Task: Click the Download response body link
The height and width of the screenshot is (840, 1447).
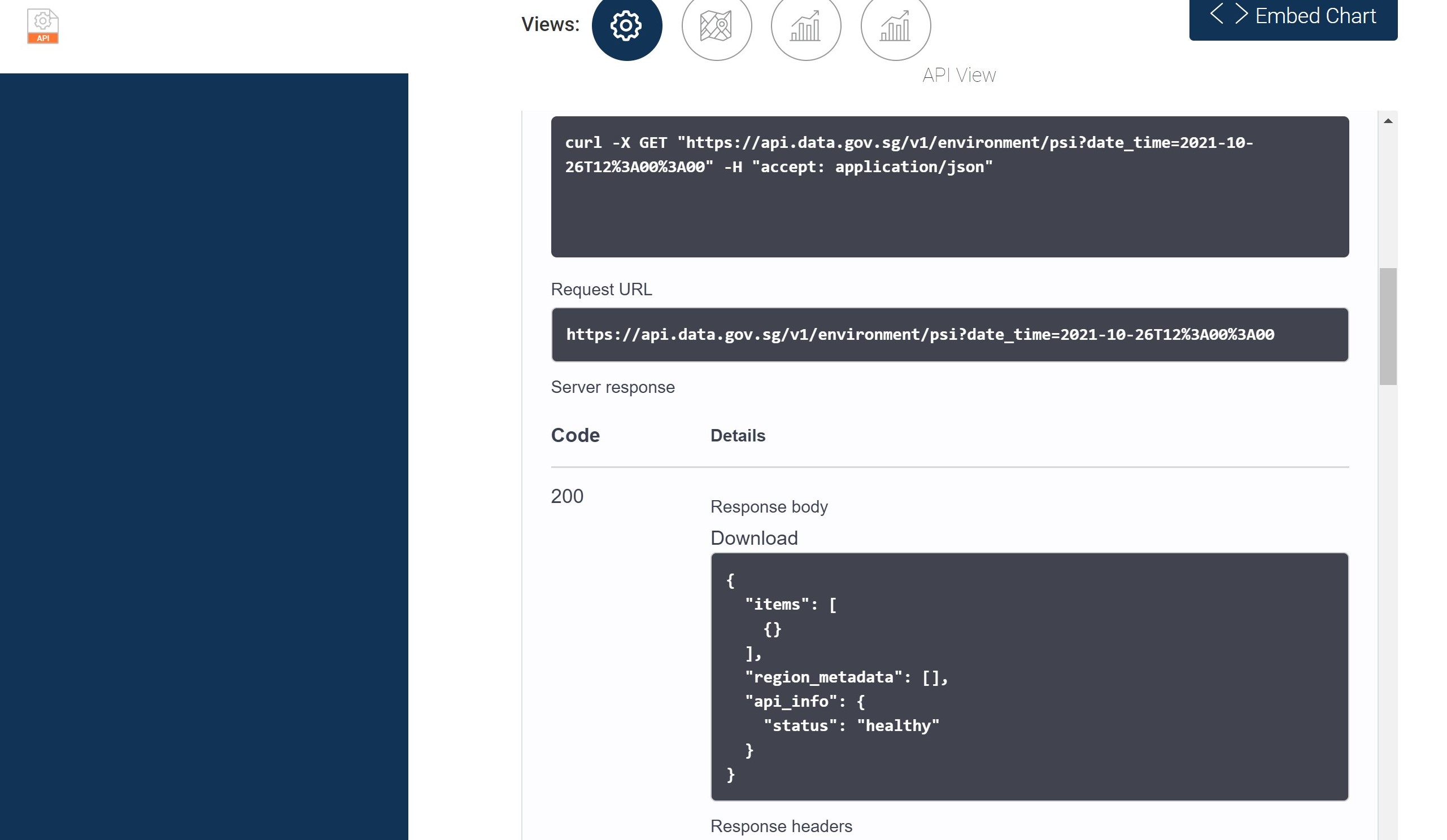Action: coord(755,538)
